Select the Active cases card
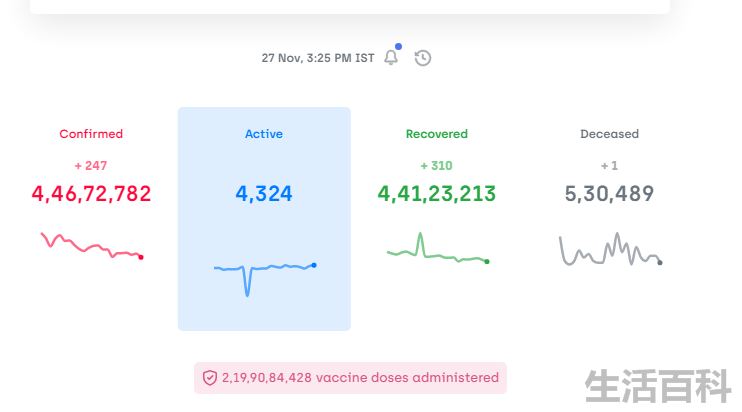Screen dimensions: 742x412 (264, 219)
